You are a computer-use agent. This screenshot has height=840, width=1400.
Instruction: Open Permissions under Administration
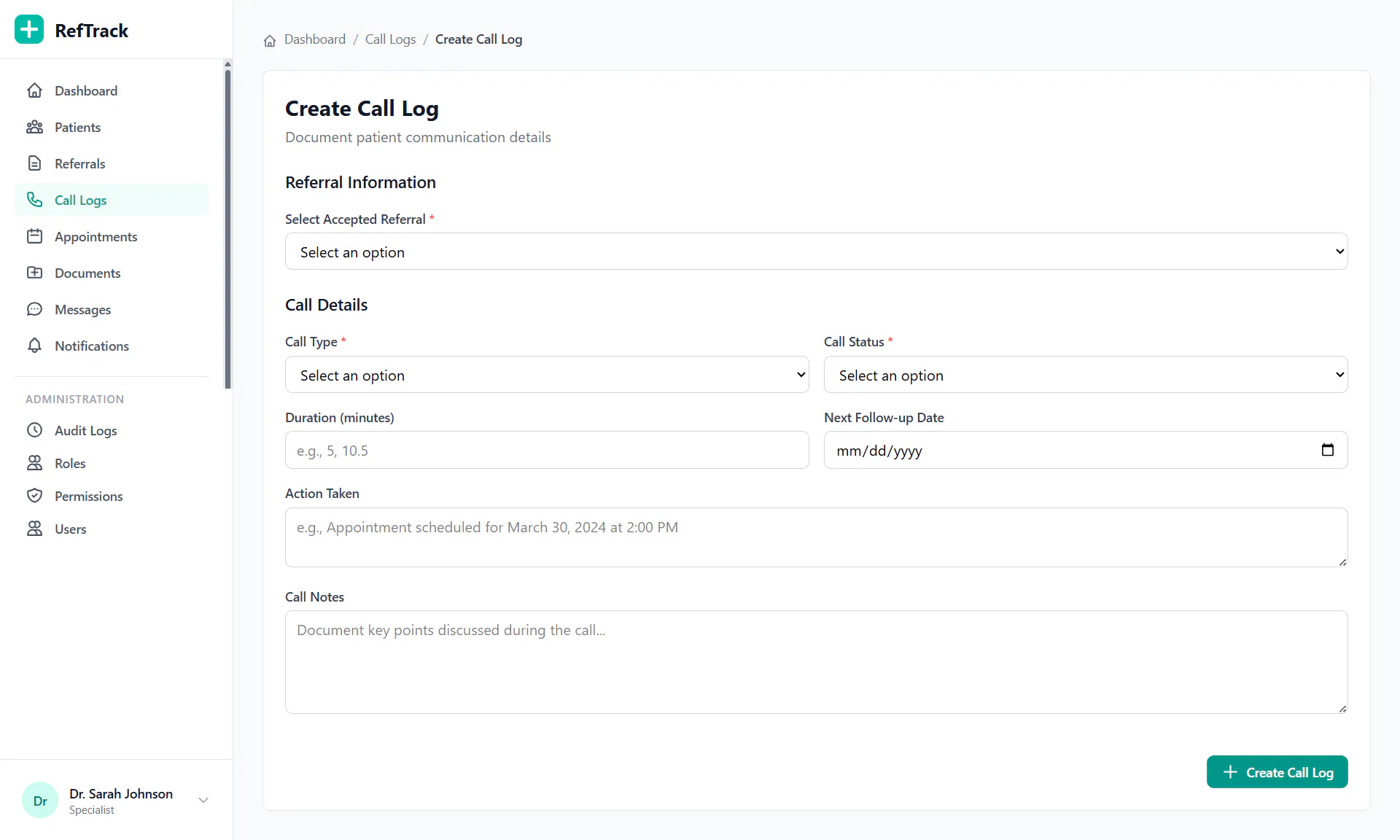pyautogui.click(x=112, y=496)
